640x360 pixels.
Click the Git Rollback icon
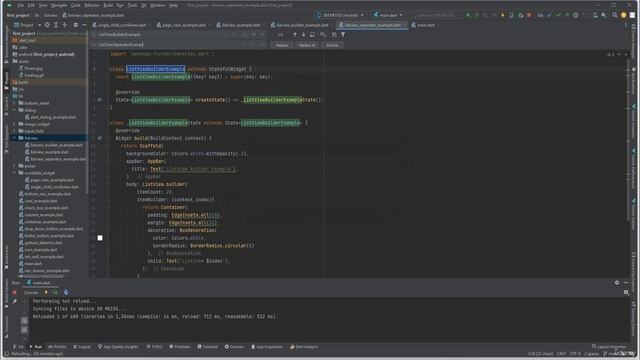coord(584,15)
